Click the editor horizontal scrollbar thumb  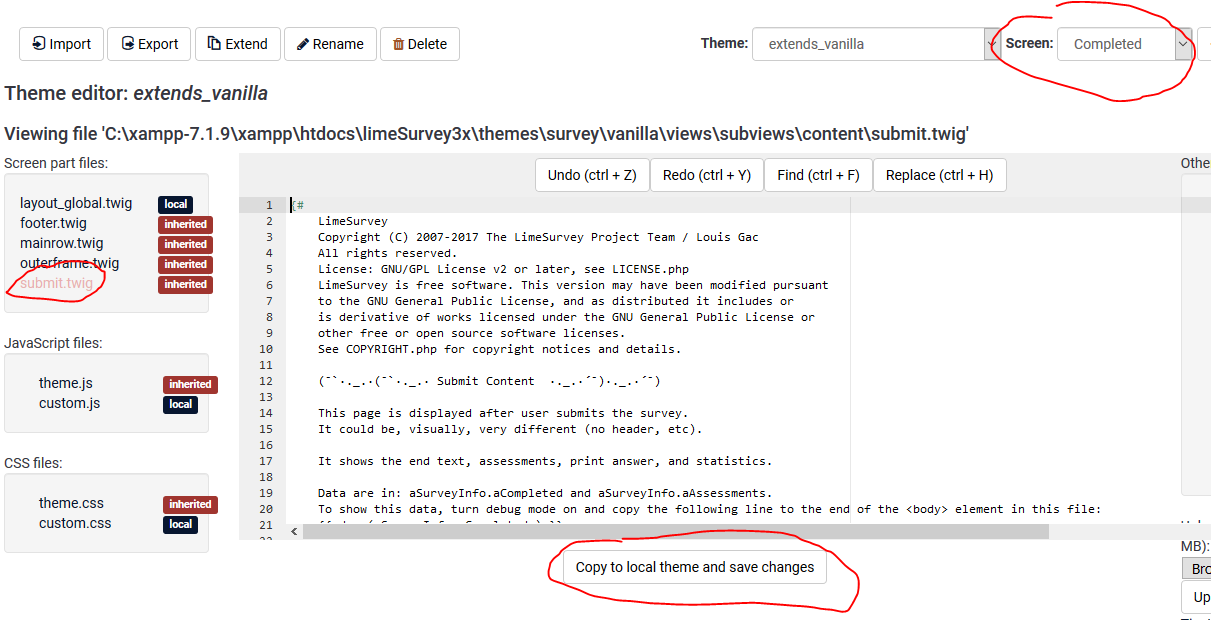[x=675, y=532]
